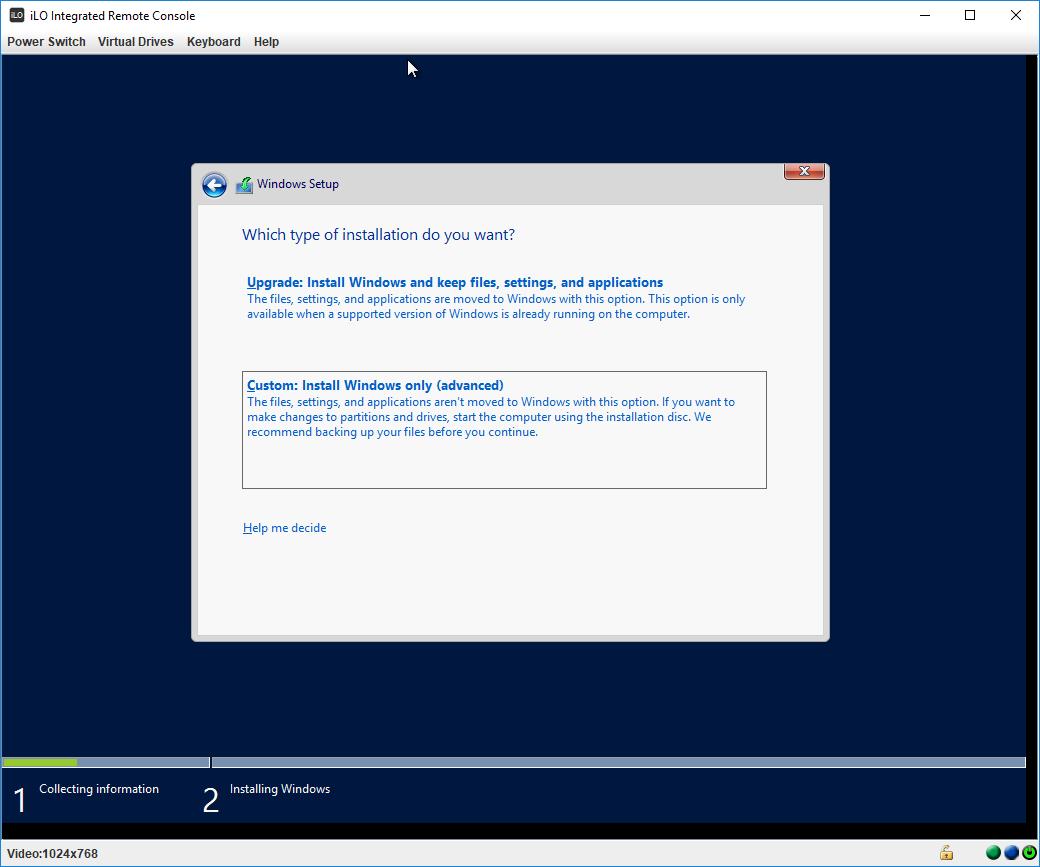Screen dimensions: 1040x867
Task: Open the Virtual Drives menu
Action: (x=136, y=42)
